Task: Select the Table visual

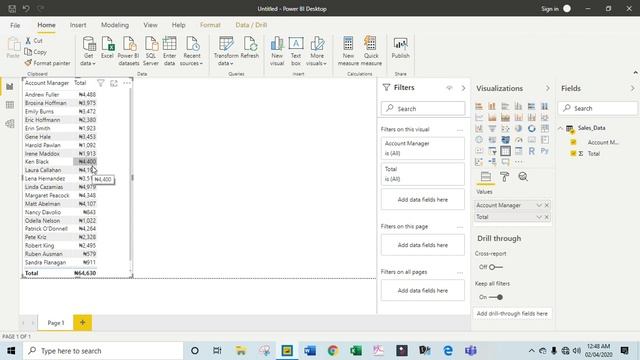Action: click(x=505, y=151)
